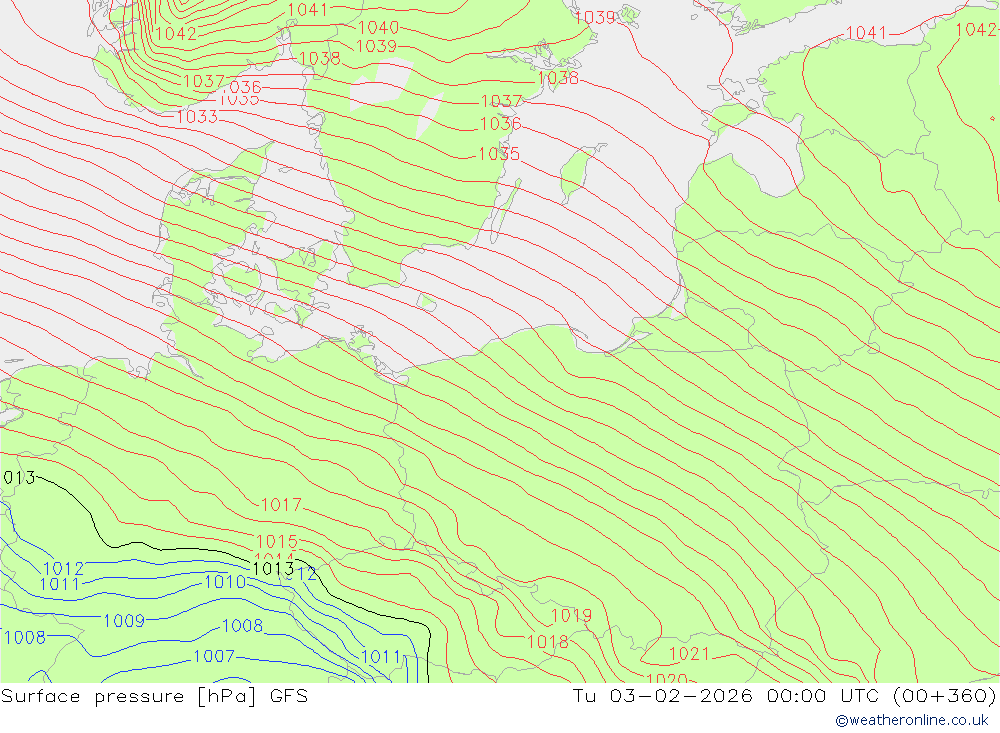
Task: Click the blue 1012 label near left edge
Action: pos(64,568)
